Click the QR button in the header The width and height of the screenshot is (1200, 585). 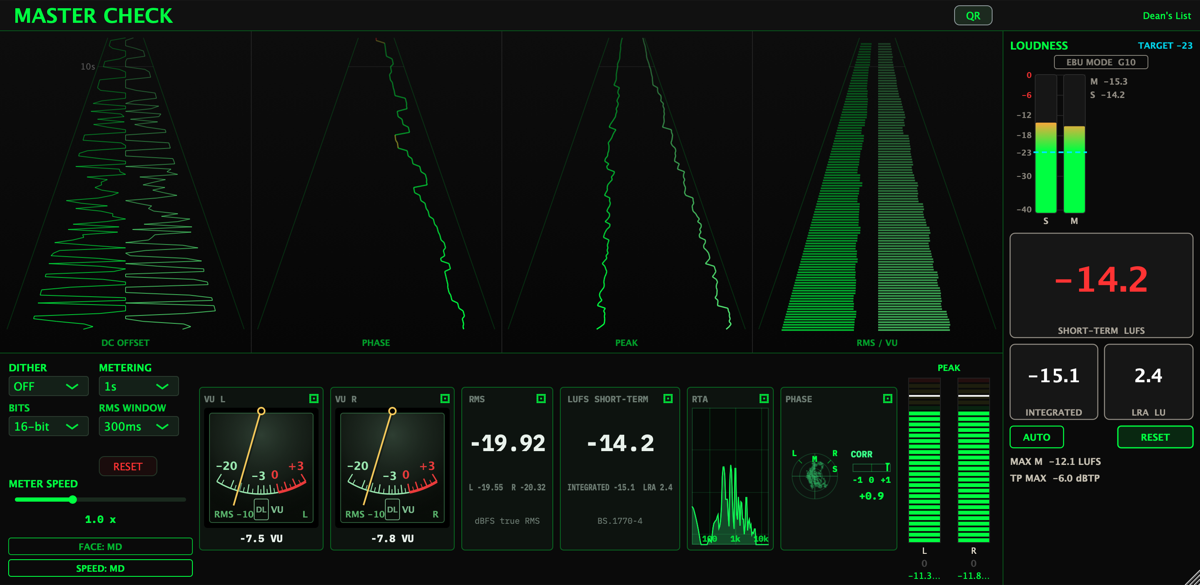point(972,15)
